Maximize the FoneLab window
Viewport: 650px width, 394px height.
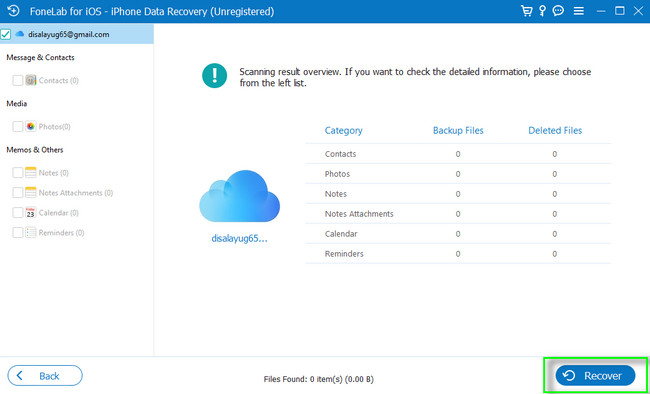pyautogui.click(x=620, y=11)
